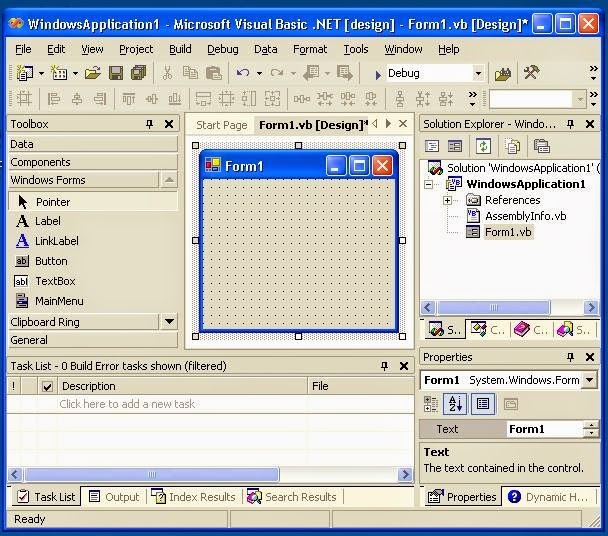
Task: Select the Button control in Toolbox
Action: click(93, 261)
